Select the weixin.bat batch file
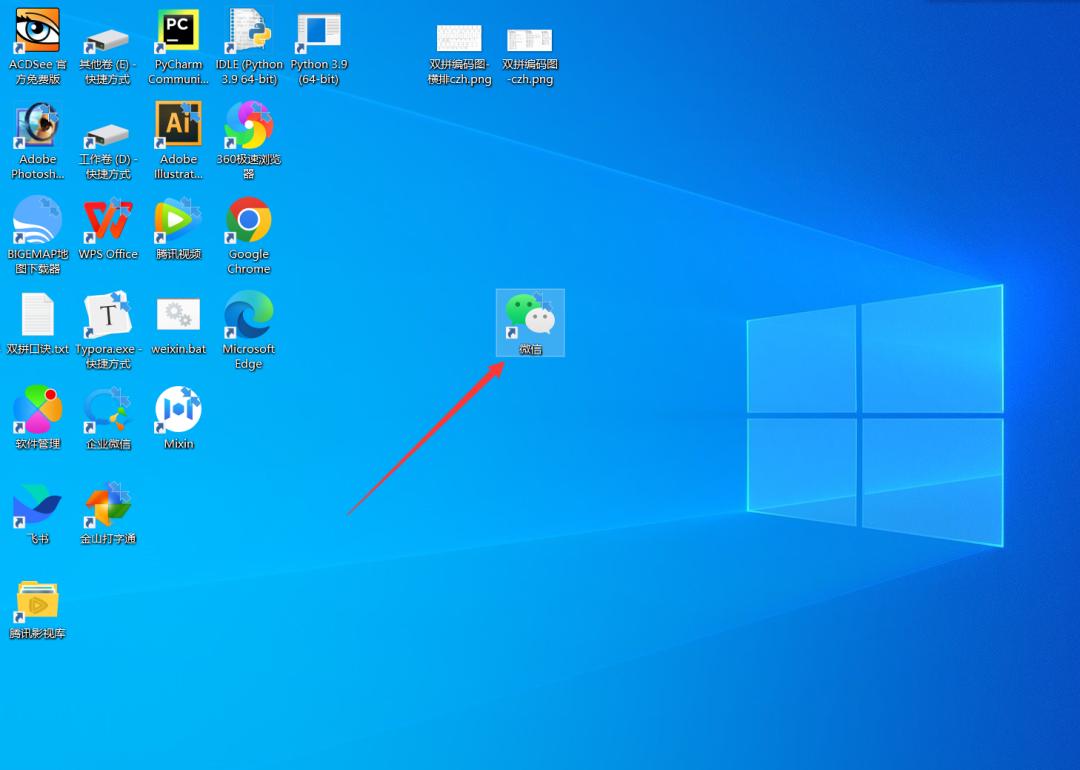 tap(179, 315)
